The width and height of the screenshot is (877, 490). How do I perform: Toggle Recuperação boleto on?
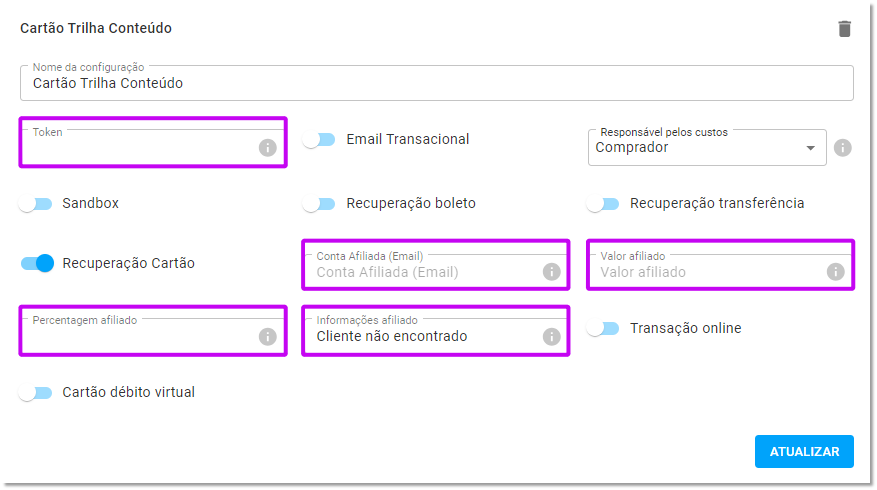coord(319,203)
